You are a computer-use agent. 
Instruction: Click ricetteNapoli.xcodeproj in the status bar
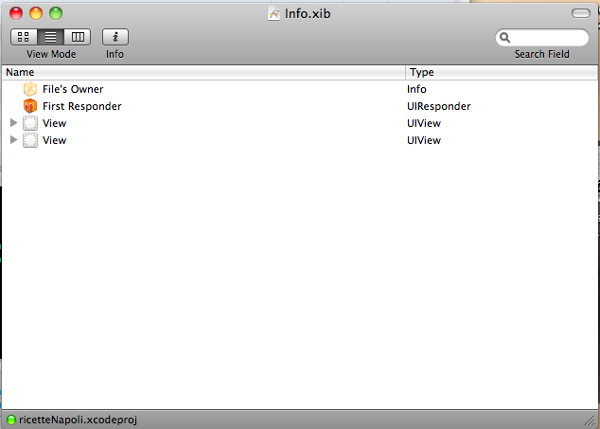pos(78,420)
